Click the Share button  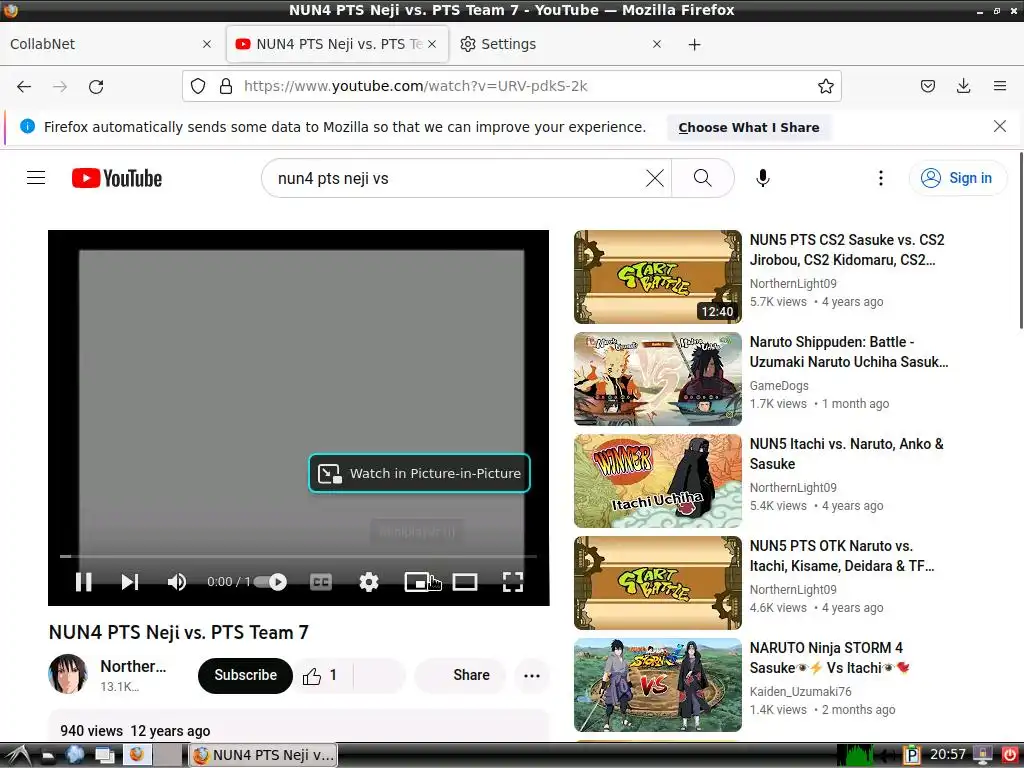461,675
